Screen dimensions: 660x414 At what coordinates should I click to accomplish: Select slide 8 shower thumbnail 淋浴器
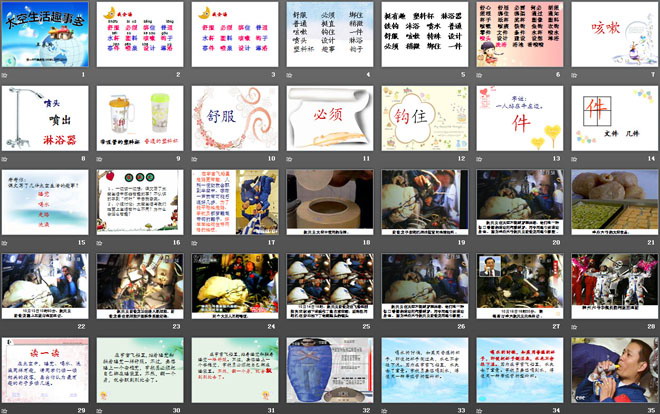tap(45, 118)
